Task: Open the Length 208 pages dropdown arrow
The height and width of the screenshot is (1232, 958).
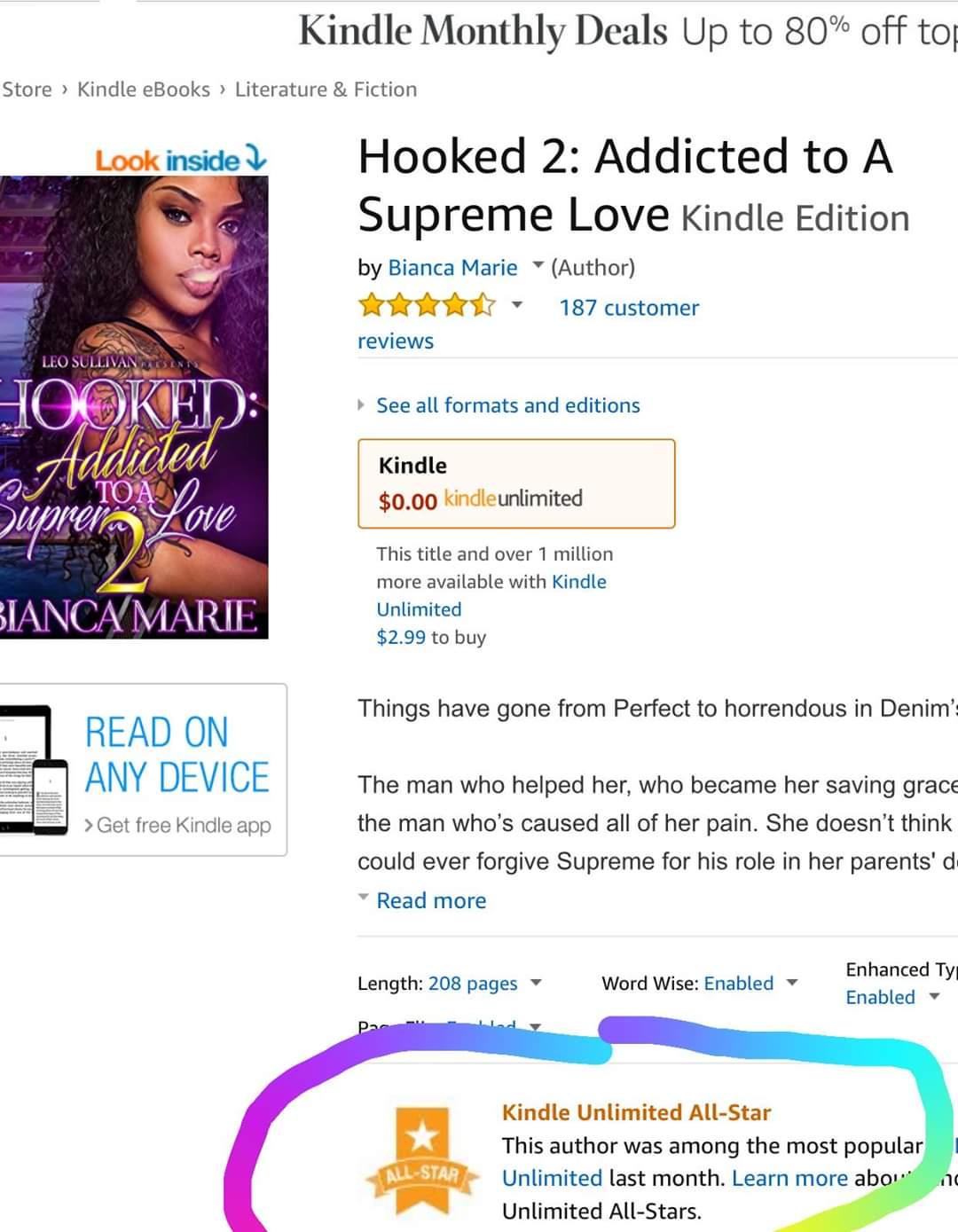Action: (x=536, y=983)
